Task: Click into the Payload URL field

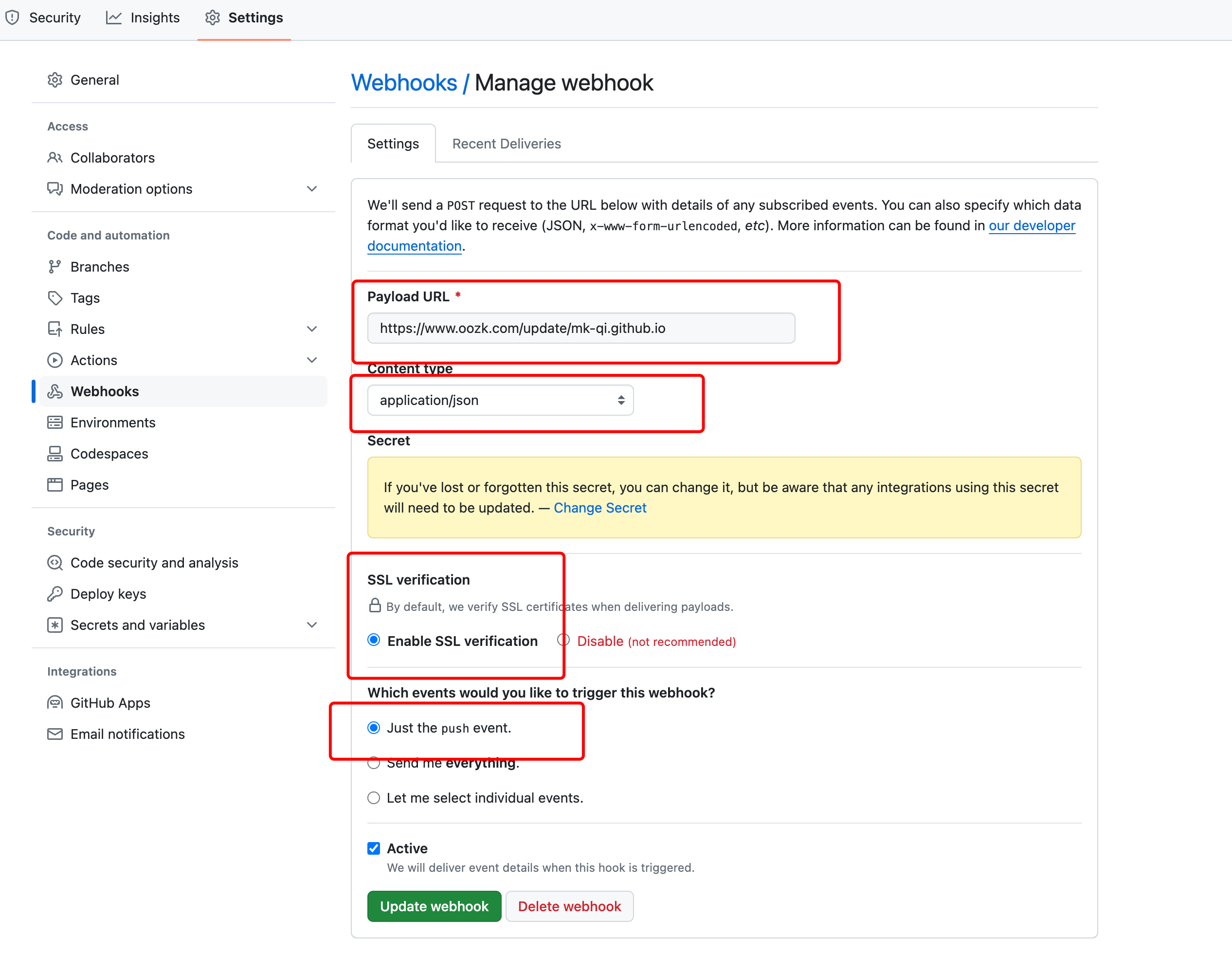Action: [x=580, y=328]
